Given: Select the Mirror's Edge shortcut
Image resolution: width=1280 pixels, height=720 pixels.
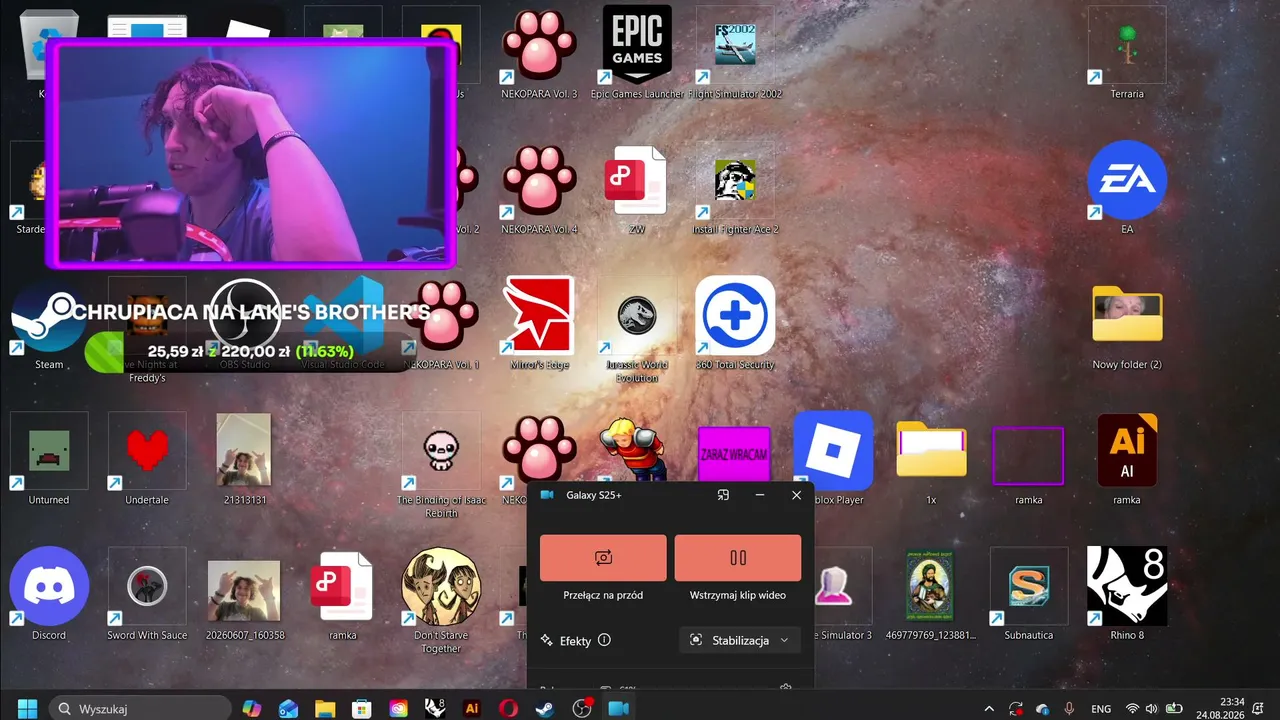Looking at the screenshot, I should (539, 324).
